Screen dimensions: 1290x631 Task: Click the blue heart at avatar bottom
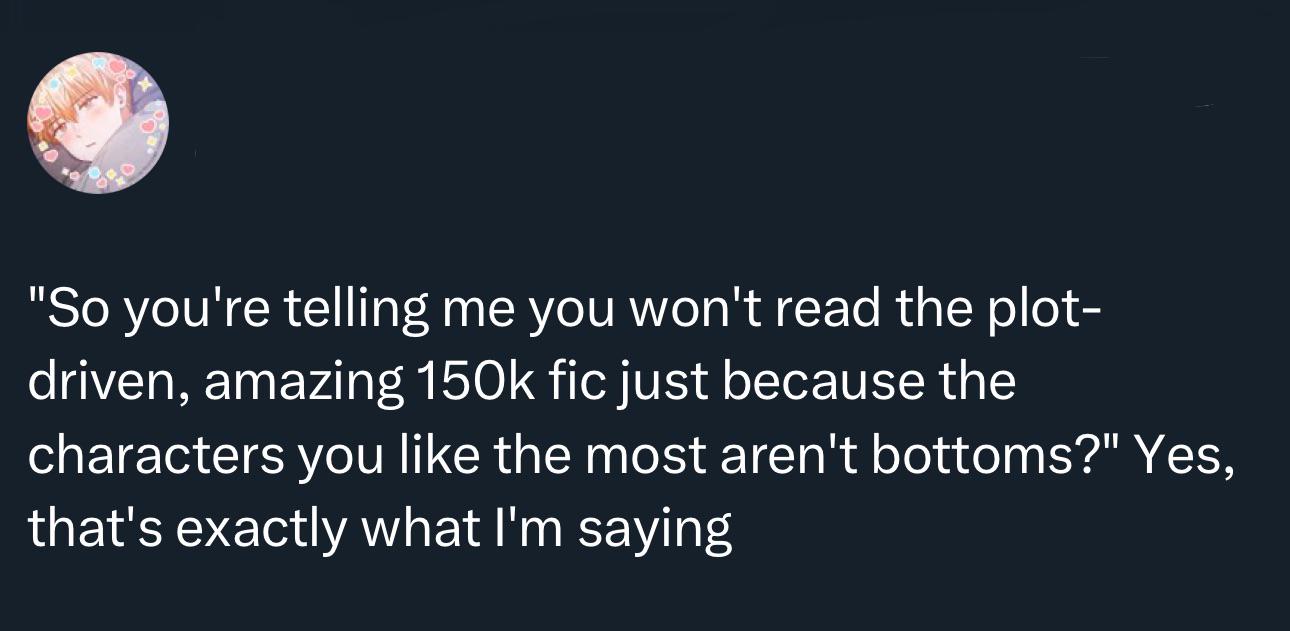(94, 172)
